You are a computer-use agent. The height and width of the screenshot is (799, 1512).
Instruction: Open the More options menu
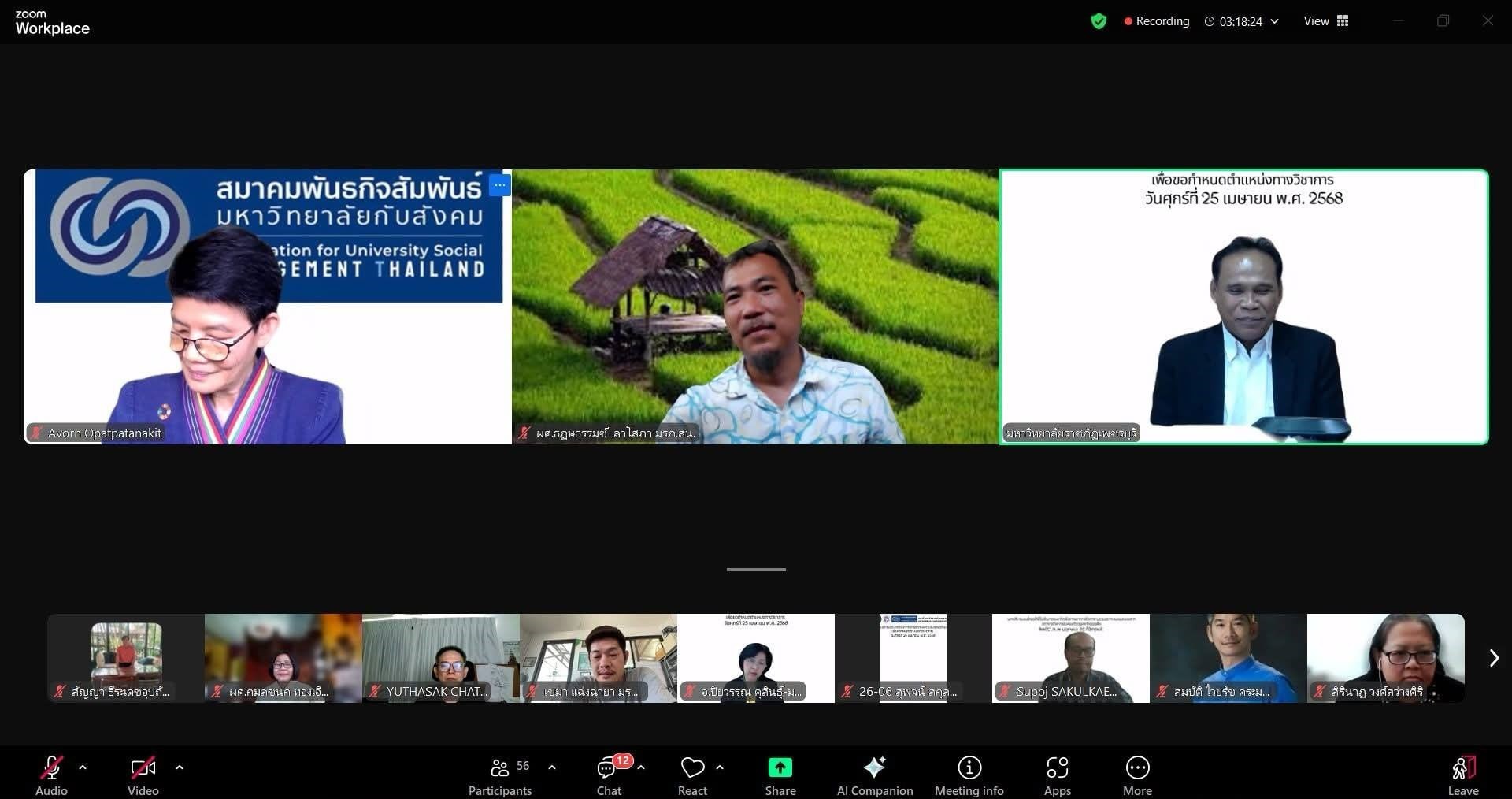(x=1137, y=775)
